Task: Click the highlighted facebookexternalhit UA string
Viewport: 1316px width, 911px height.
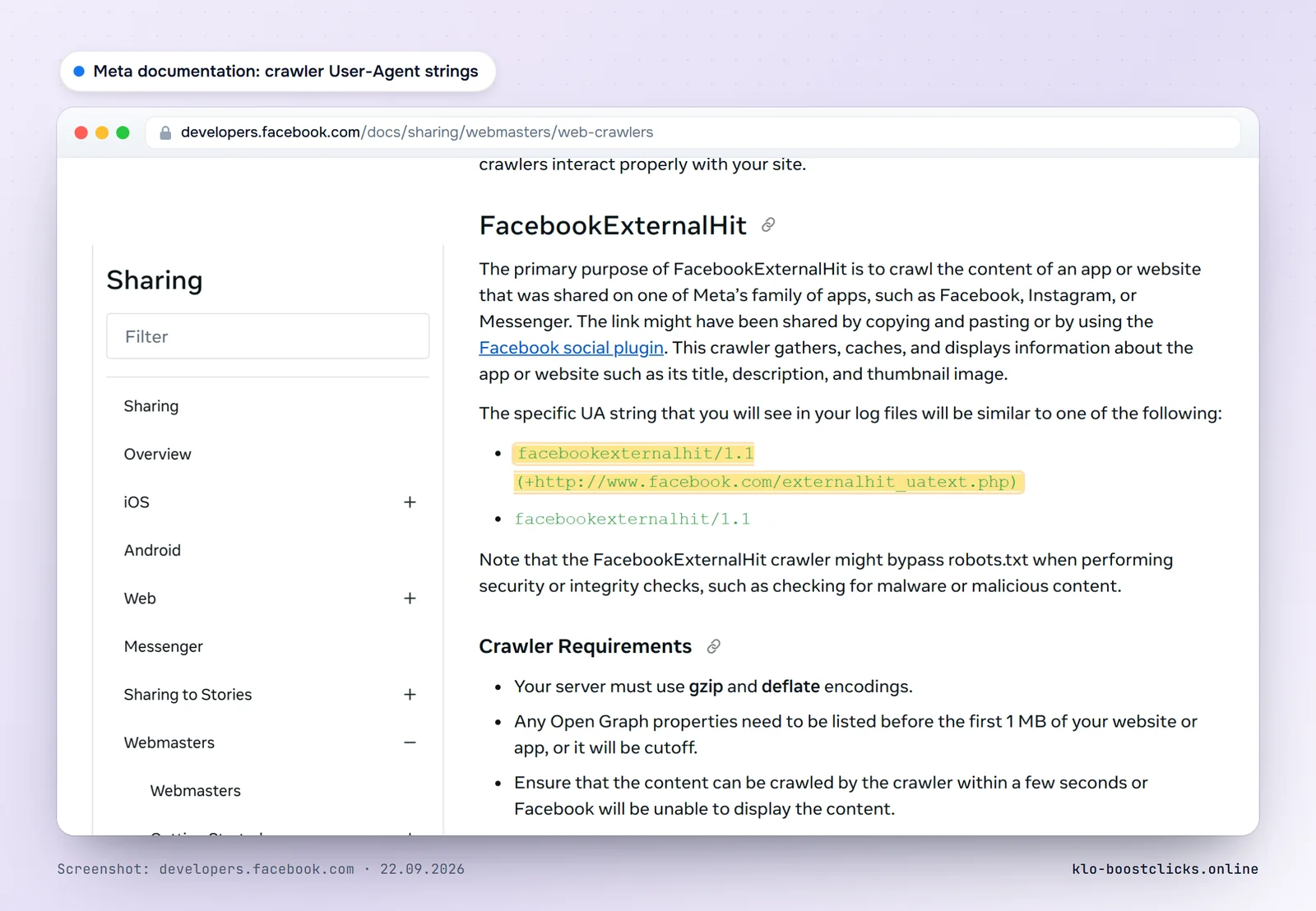Action: pyautogui.click(x=768, y=468)
